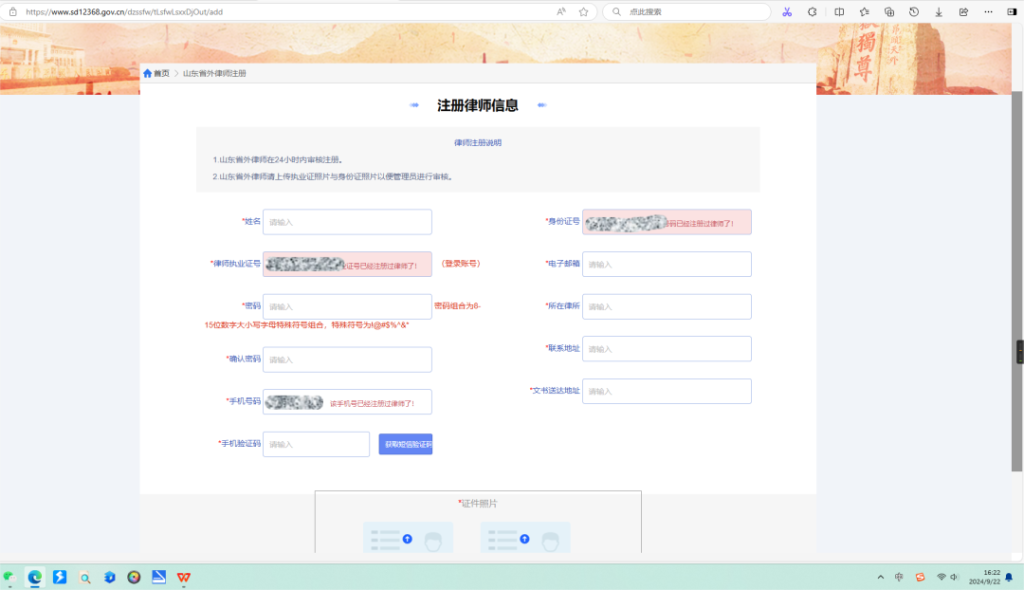1024x590 pixels.
Task: Open the Collections icon in toolbar
Action: click(889, 12)
